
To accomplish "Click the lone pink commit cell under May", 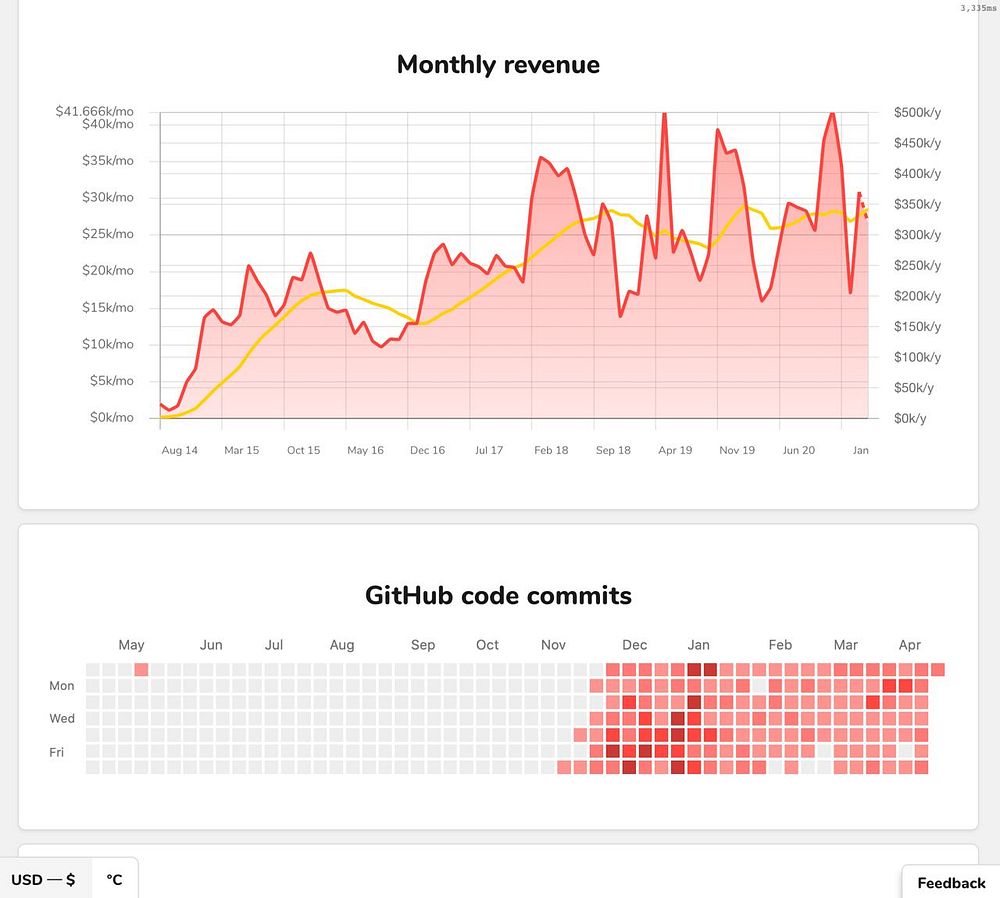I will coord(141,670).
